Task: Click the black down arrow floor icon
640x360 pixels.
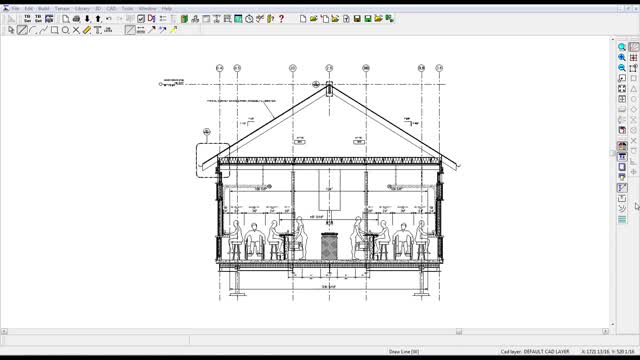Action: [x=87, y=19]
